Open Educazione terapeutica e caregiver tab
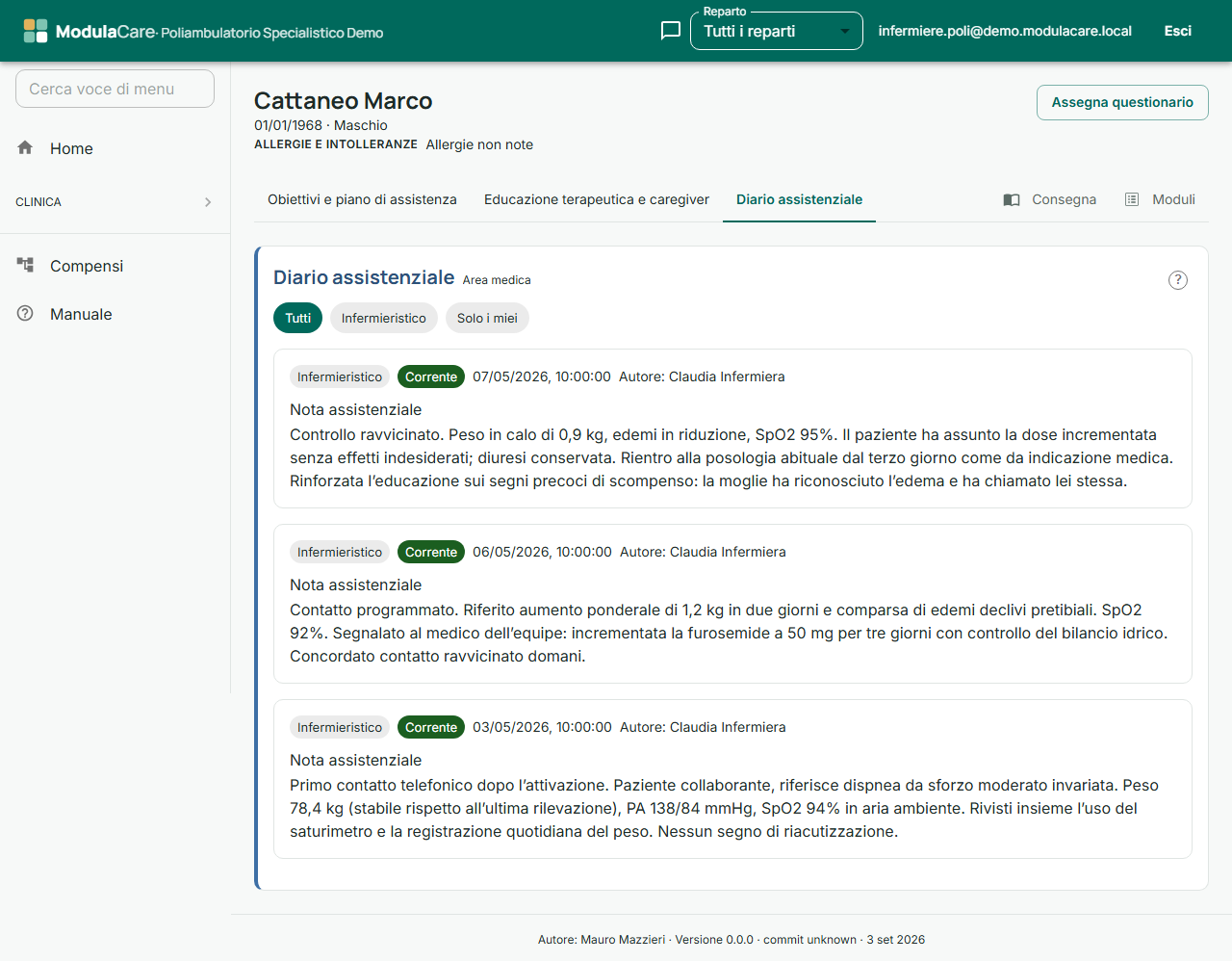This screenshot has height=961, width=1232. tap(597, 199)
